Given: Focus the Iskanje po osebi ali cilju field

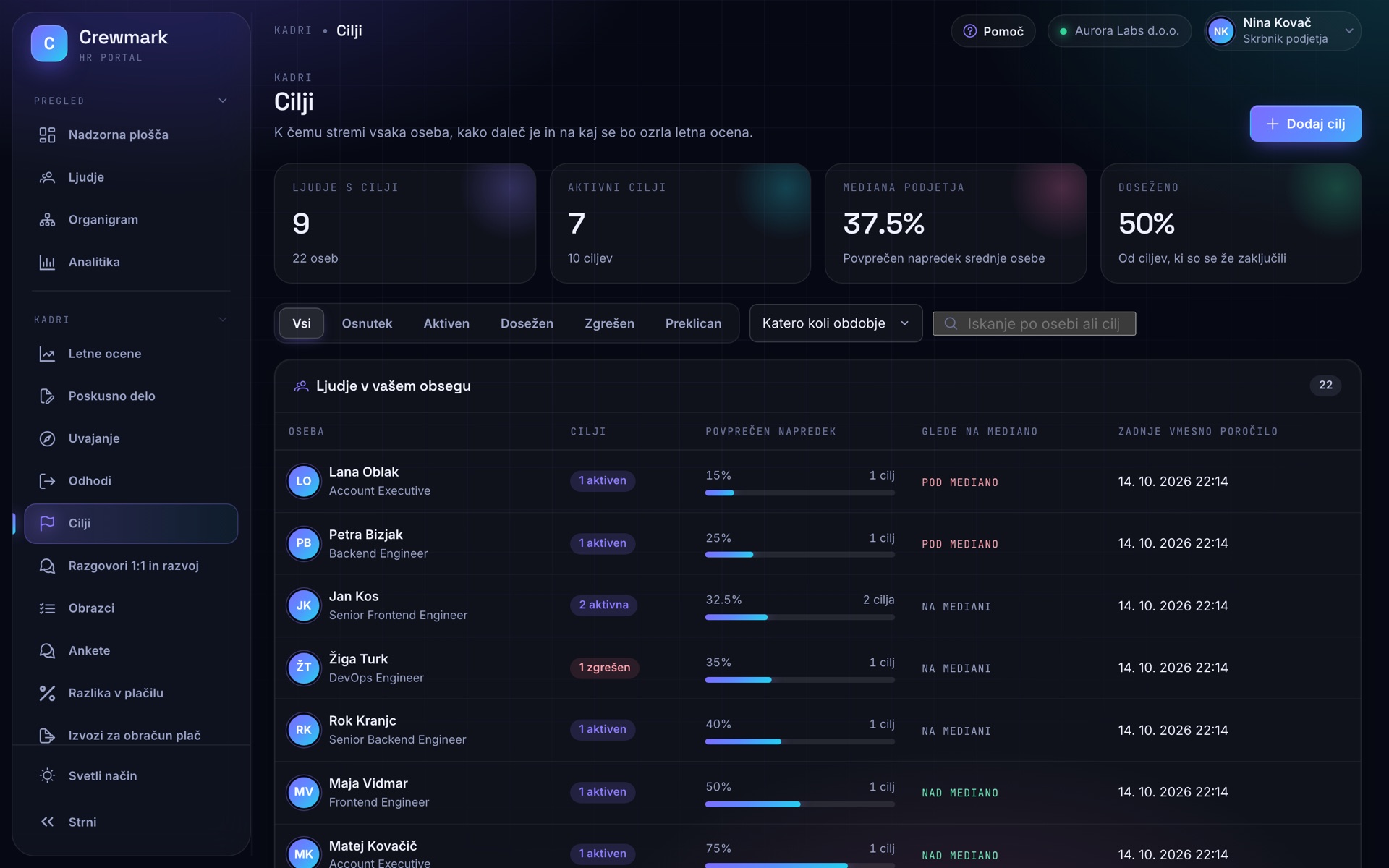Looking at the screenshot, I should click(1034, 323).
